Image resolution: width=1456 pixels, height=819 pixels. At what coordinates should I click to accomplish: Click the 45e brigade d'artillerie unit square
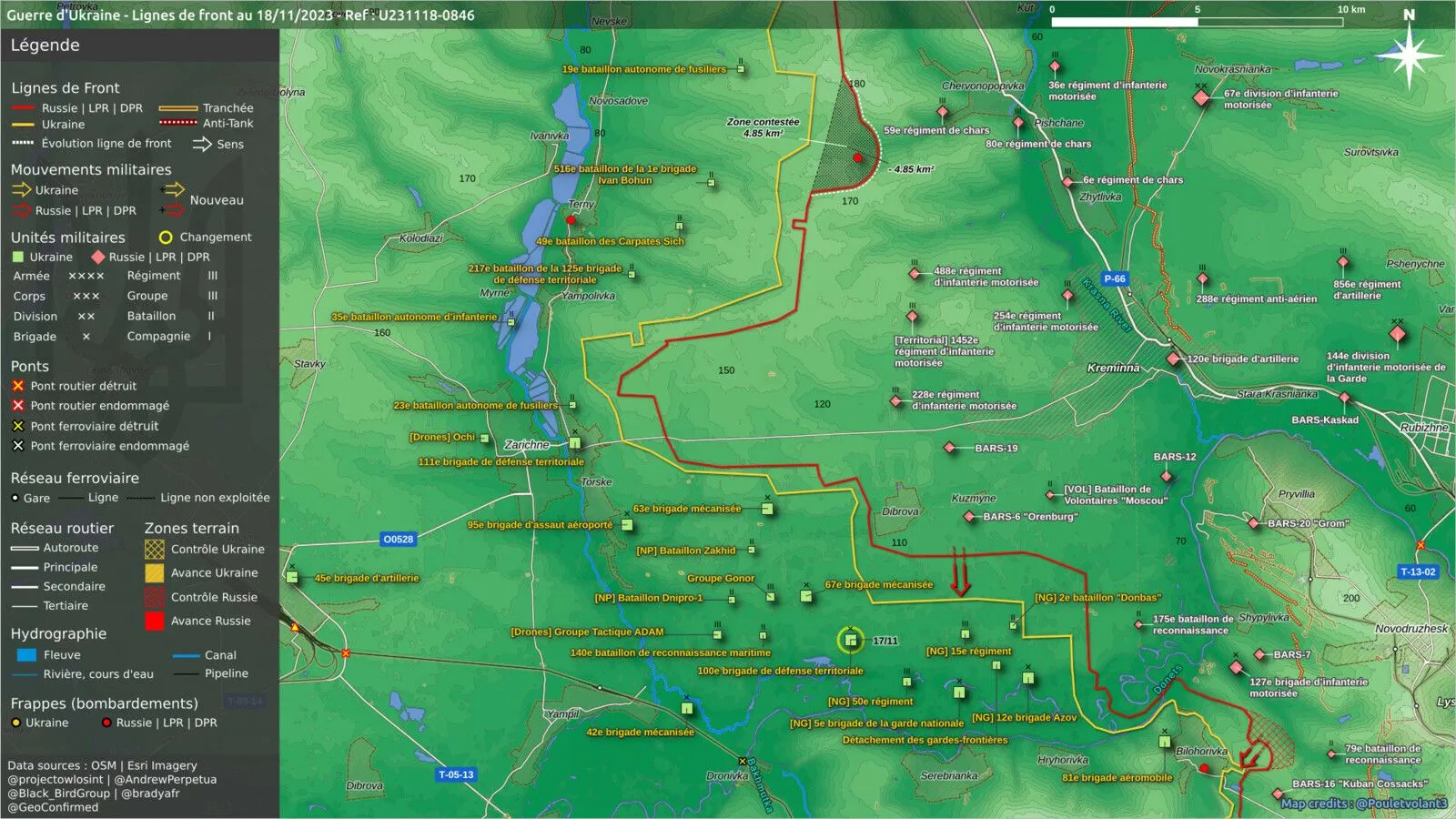(x=292, y=577)
